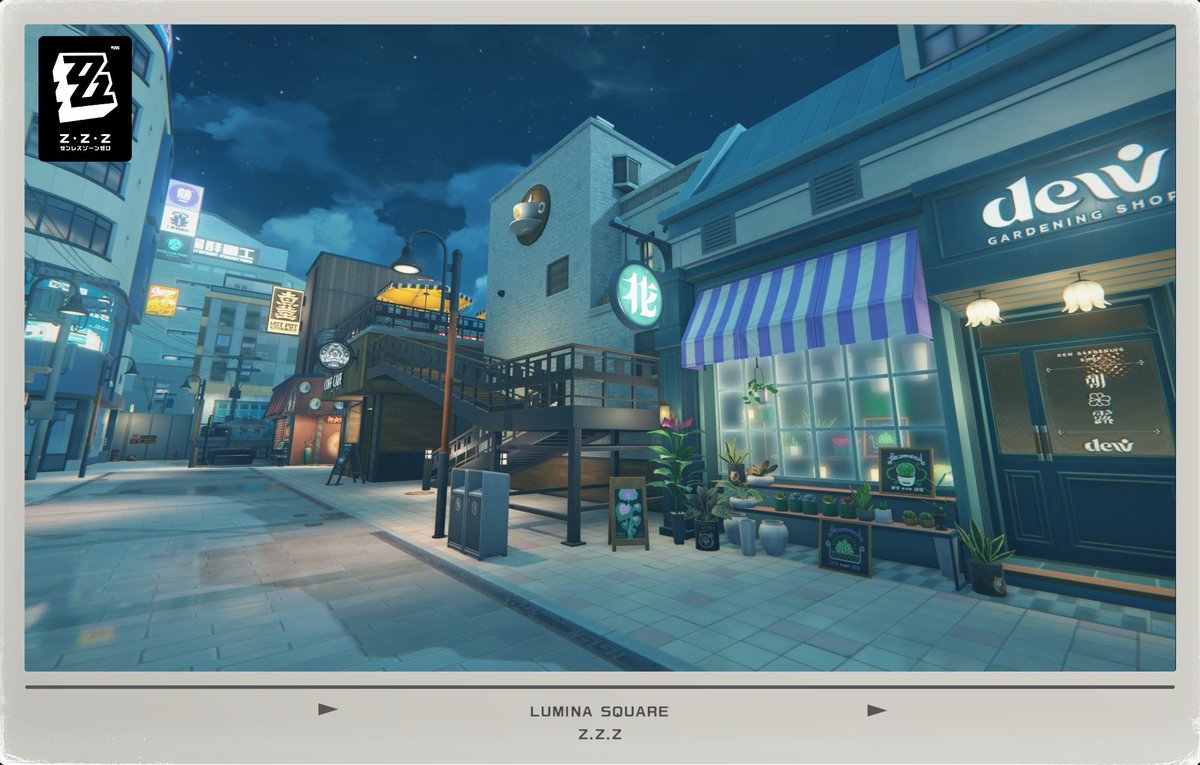Click the LUMINA SQUARE caption text
This screenshot has height=765, width=1200.
(x=599, y=712)
